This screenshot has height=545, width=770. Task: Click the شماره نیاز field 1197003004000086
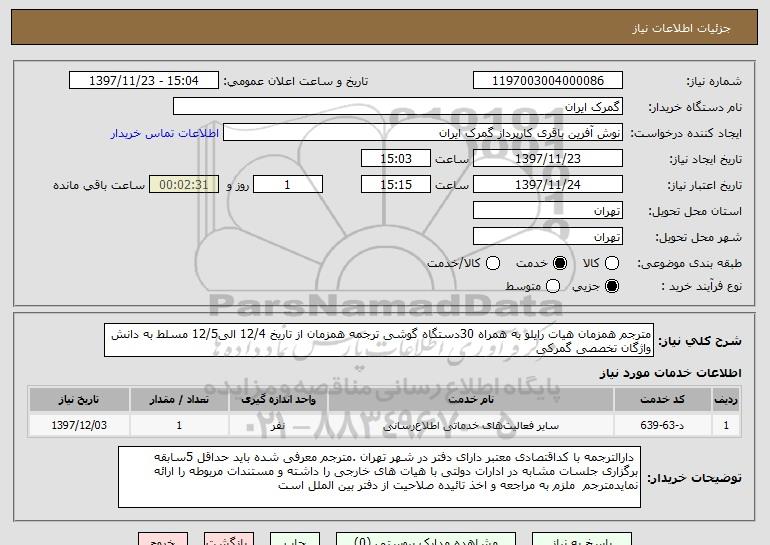click(548, 81)
